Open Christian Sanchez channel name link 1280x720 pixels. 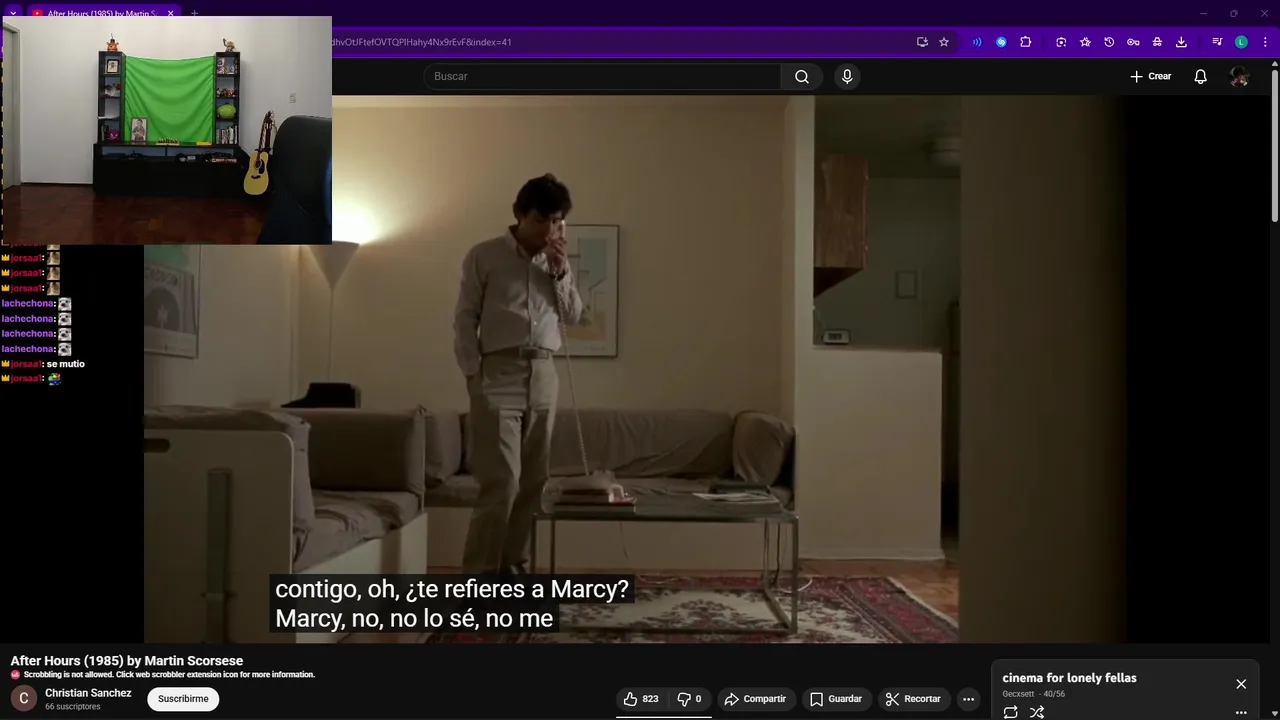tap(88, 693)
